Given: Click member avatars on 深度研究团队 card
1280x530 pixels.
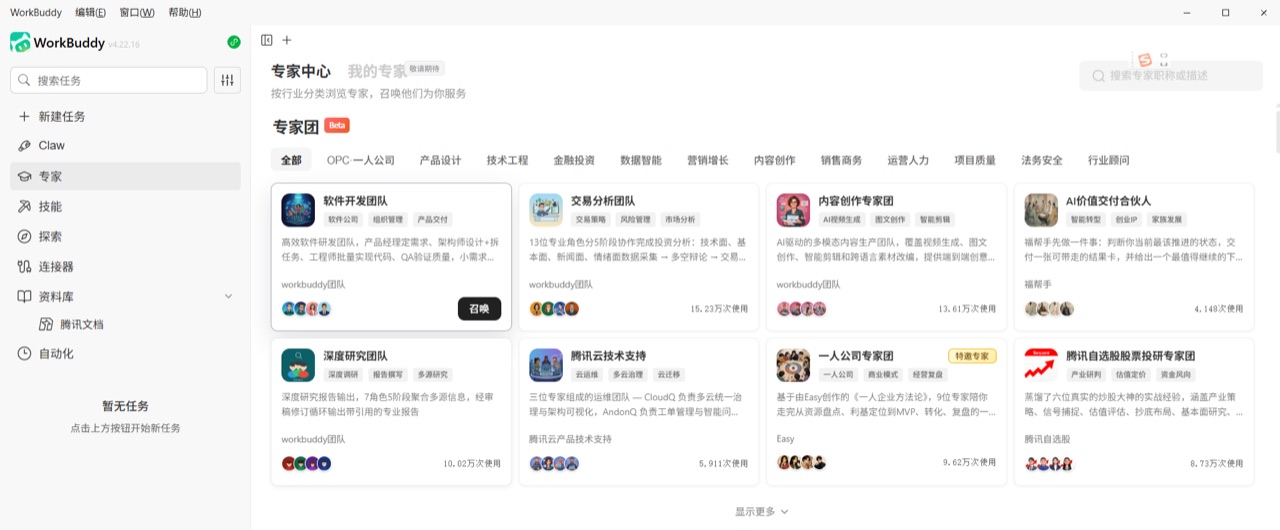Looking at the screenshot, I should coord(306,463).
